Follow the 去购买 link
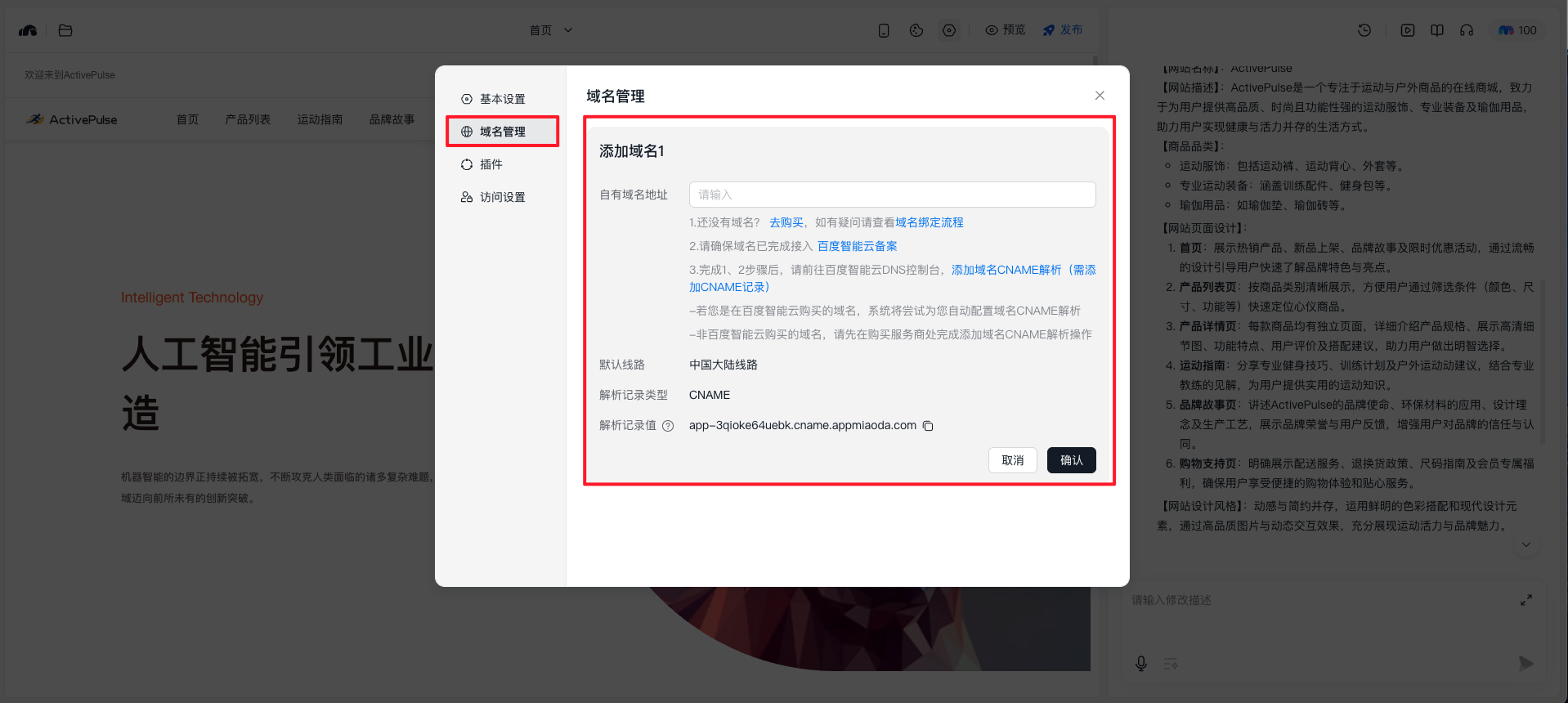Image resolution: width=1568 pixels, height=703 pixels. click(x=786, y=222)
